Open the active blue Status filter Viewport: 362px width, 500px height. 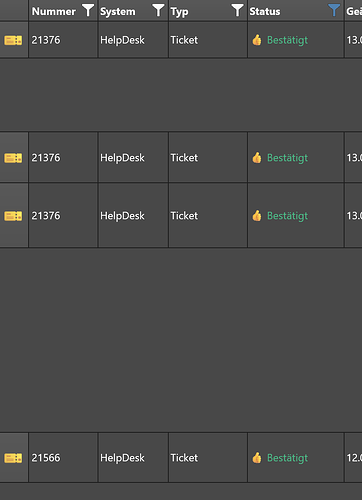point(334,11)
